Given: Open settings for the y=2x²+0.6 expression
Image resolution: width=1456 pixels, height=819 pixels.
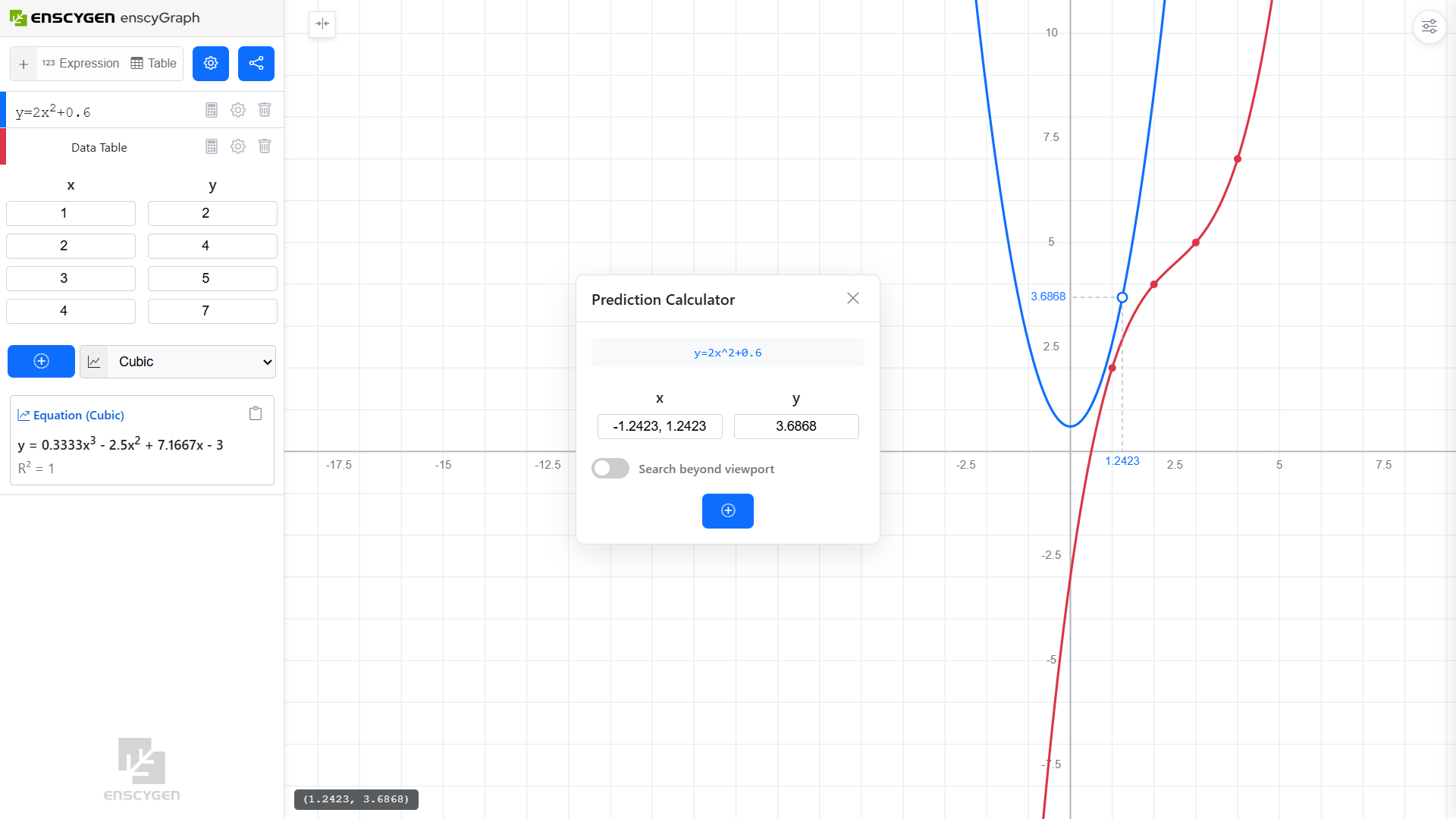Looking at the screenshot, I should (x=237, y=110).
